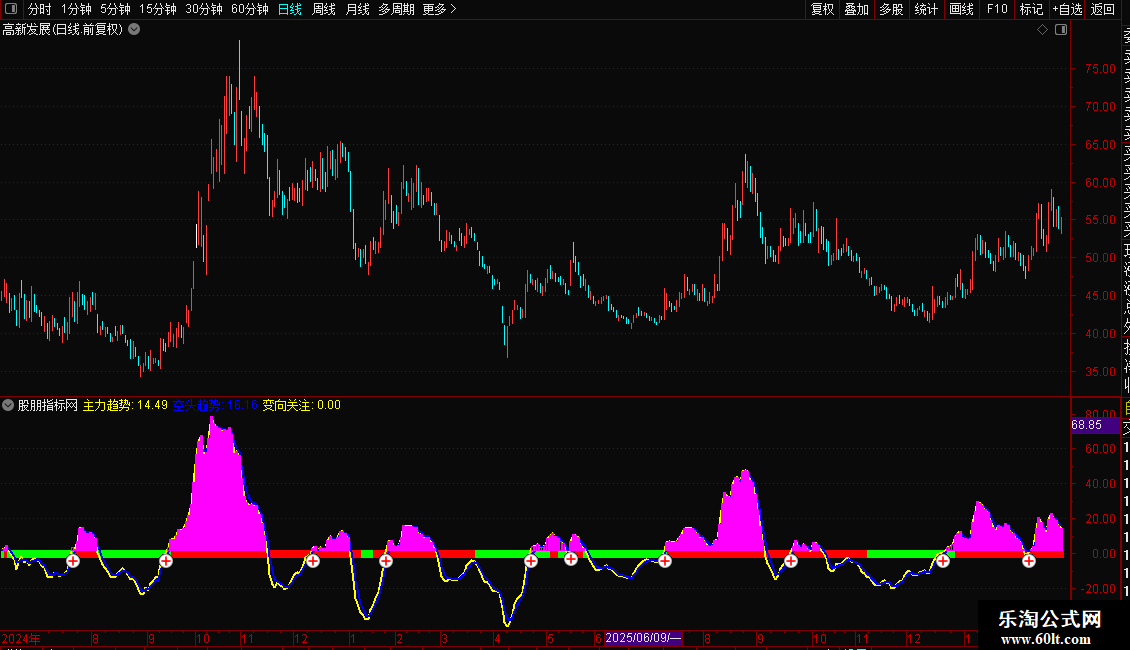Image resolution: width=1130 pixels, height=650 pixels.
Task: Select the 1分钟 period
Action: pos(76,9)
